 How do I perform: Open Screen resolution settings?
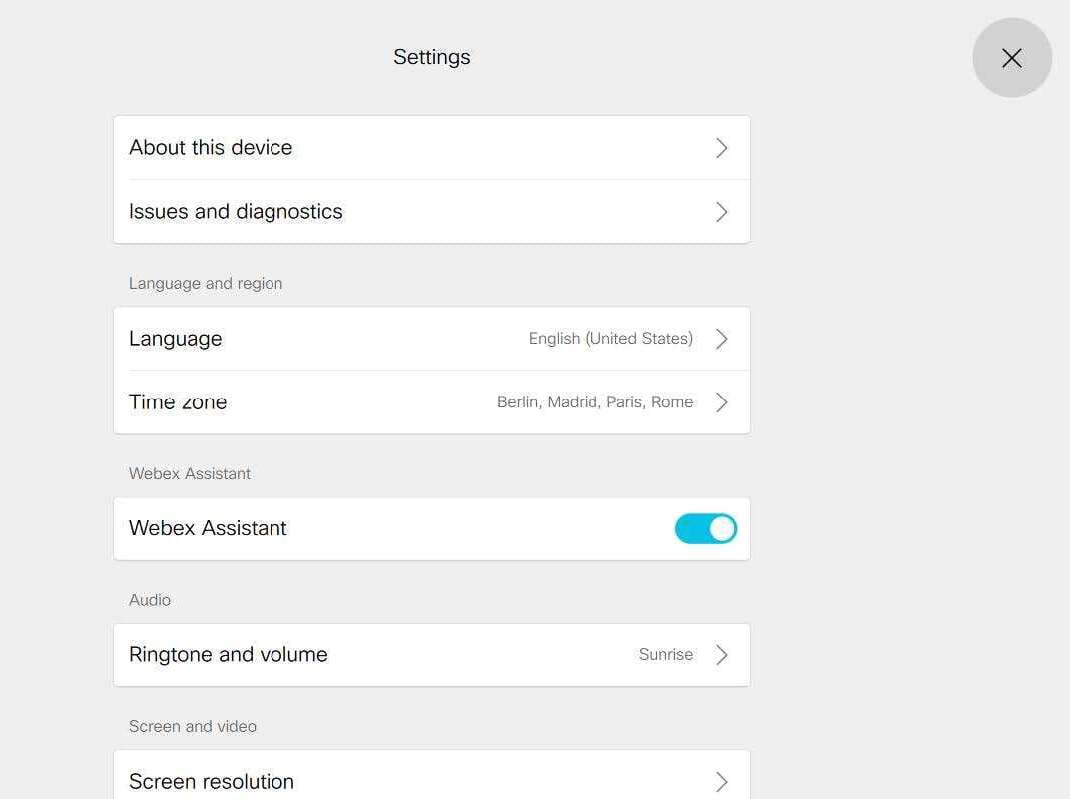coord(431,776)
